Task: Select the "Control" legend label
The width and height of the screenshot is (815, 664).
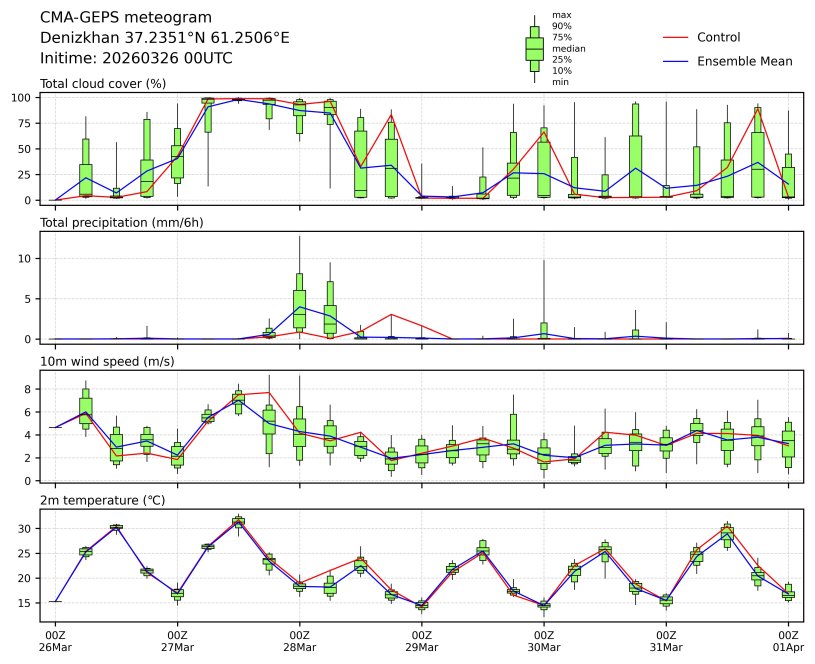Action: point(718,37)
